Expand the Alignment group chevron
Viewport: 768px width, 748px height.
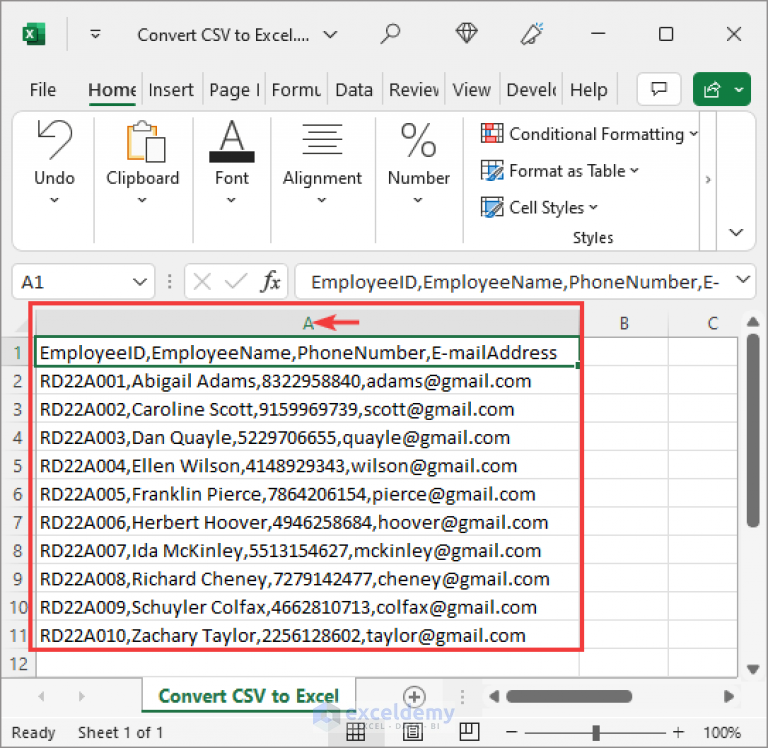[x=321, y=200]
